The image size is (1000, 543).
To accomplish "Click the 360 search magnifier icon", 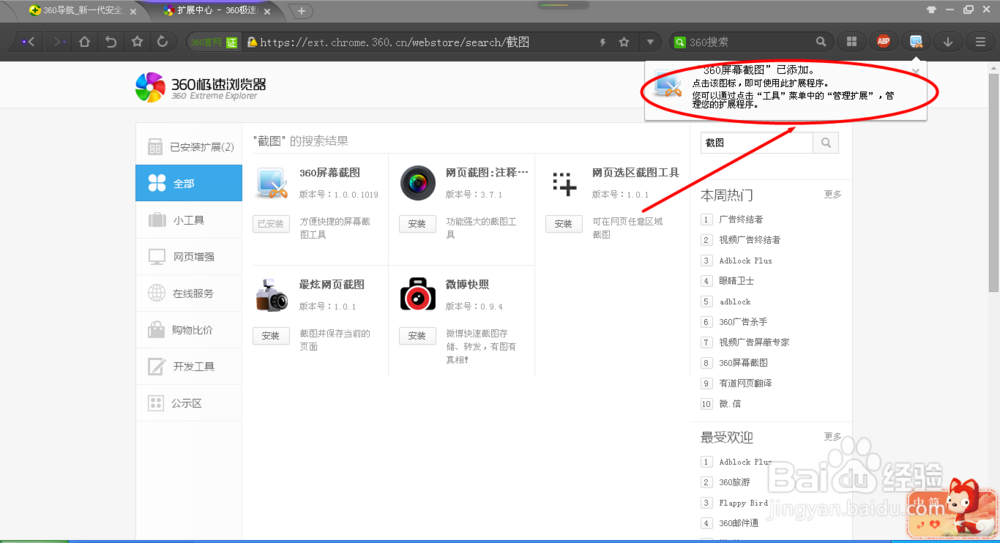I will (x=821, y=42).
